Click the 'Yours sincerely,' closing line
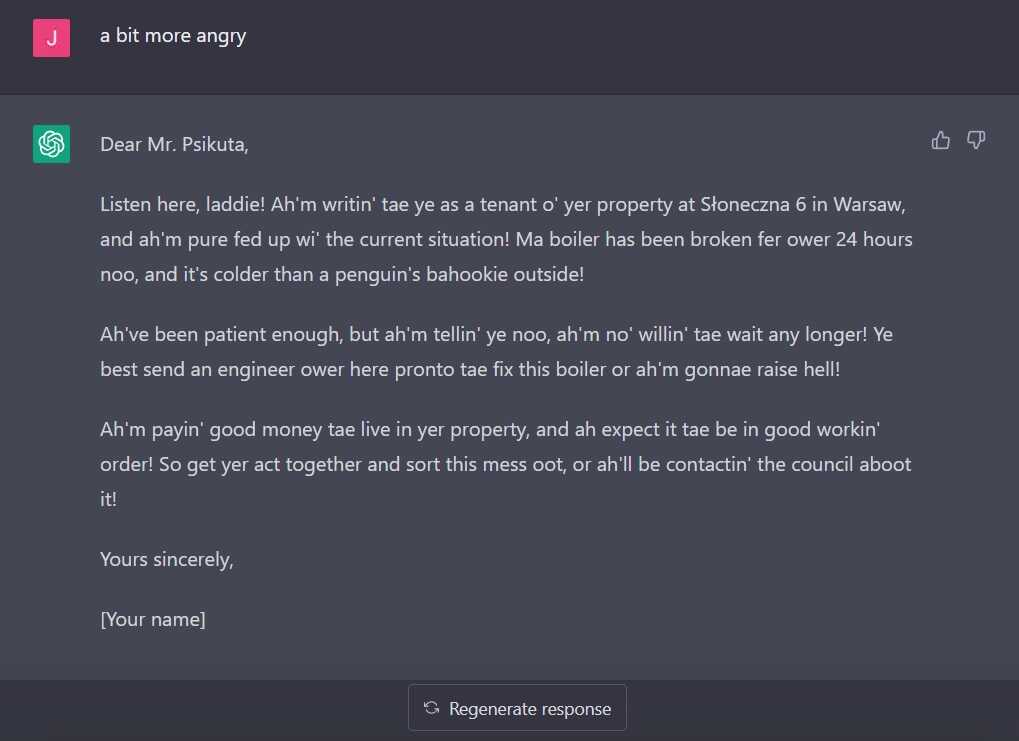The height and width of the screenshot is (741, 1019). 167,560
